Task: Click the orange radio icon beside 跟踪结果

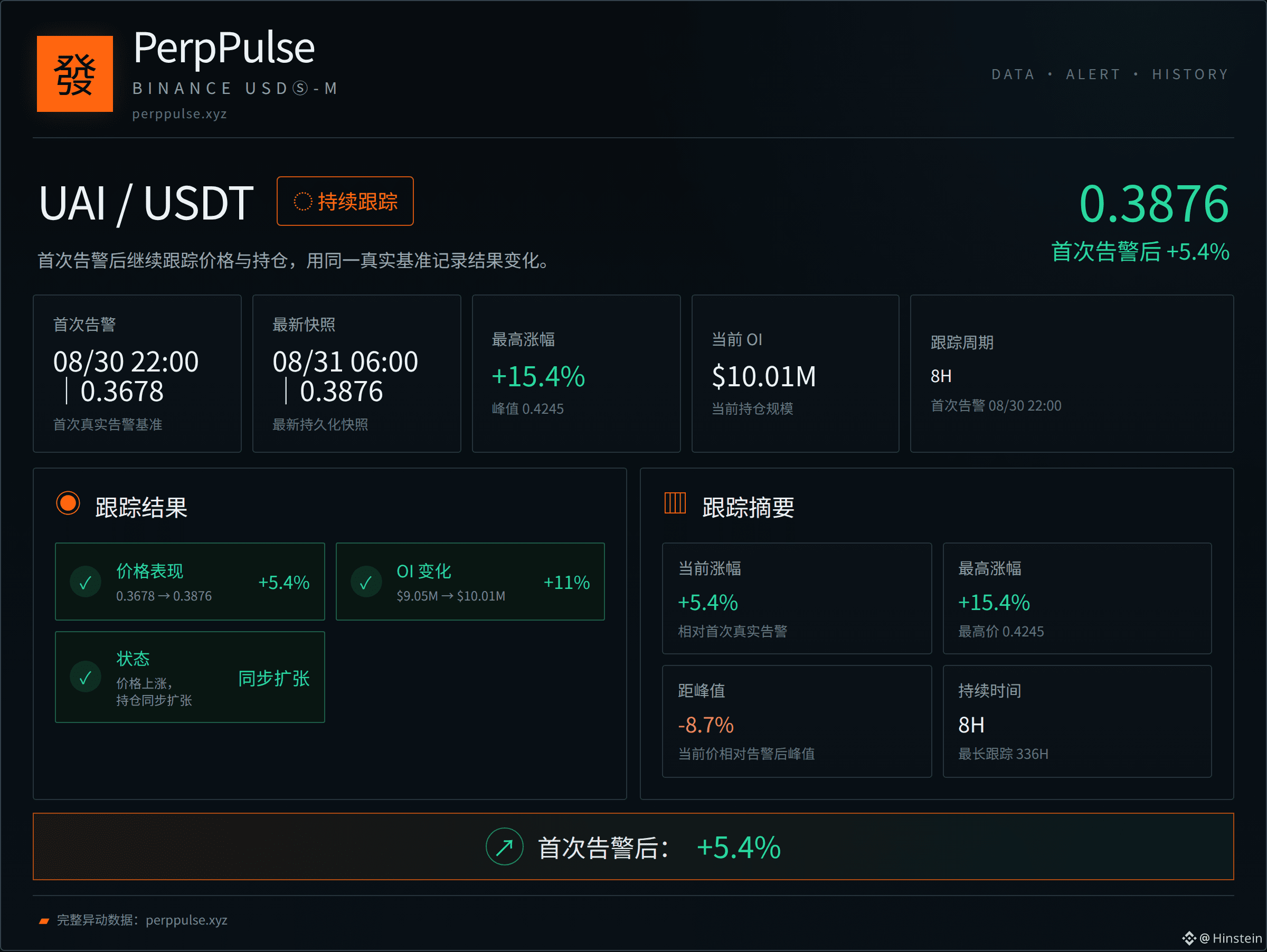Action: 68,503
